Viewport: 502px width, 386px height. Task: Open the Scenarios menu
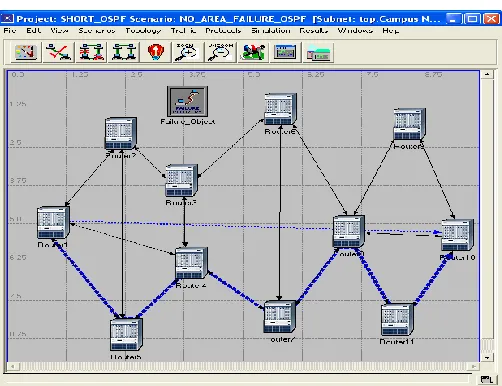click(97, 31)
